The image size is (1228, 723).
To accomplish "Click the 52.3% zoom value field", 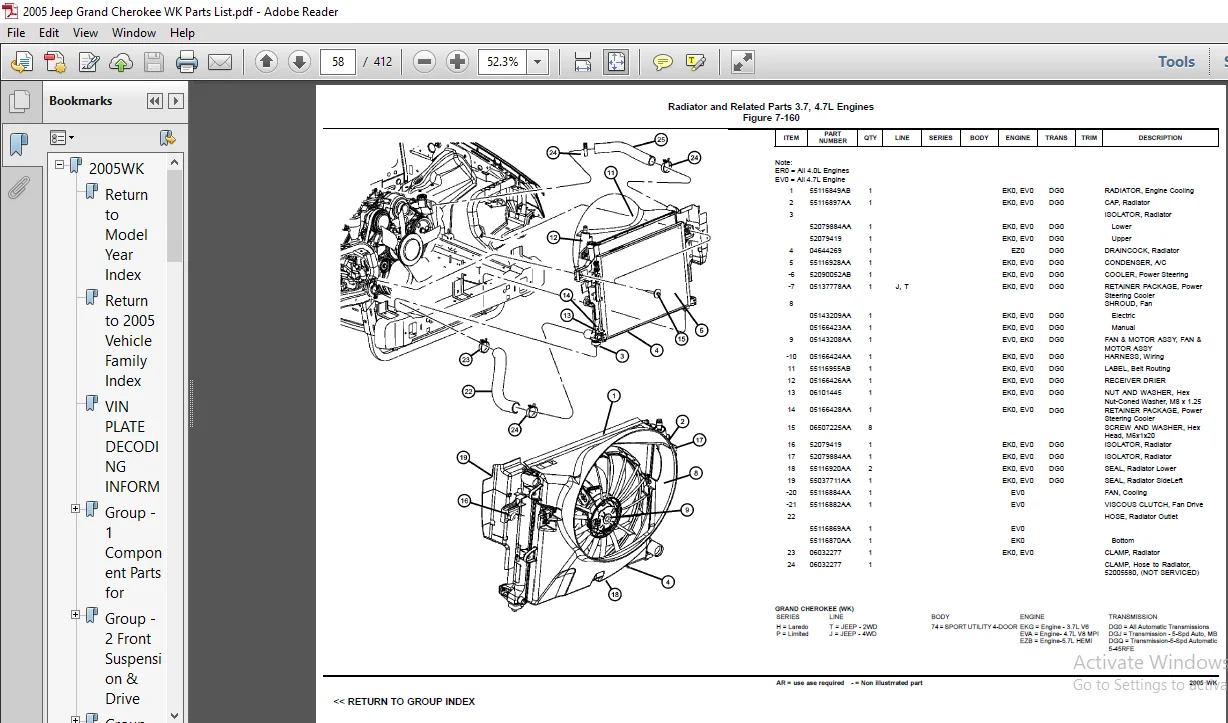I will (x=503, y=62).
